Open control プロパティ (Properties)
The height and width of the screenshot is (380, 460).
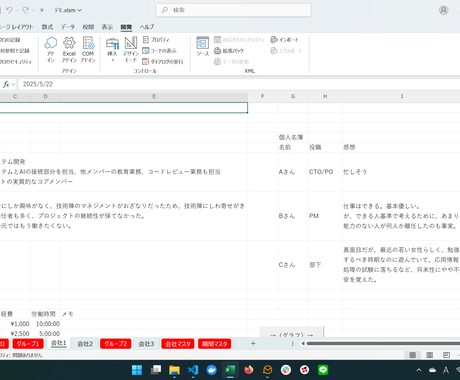[156, 40]
